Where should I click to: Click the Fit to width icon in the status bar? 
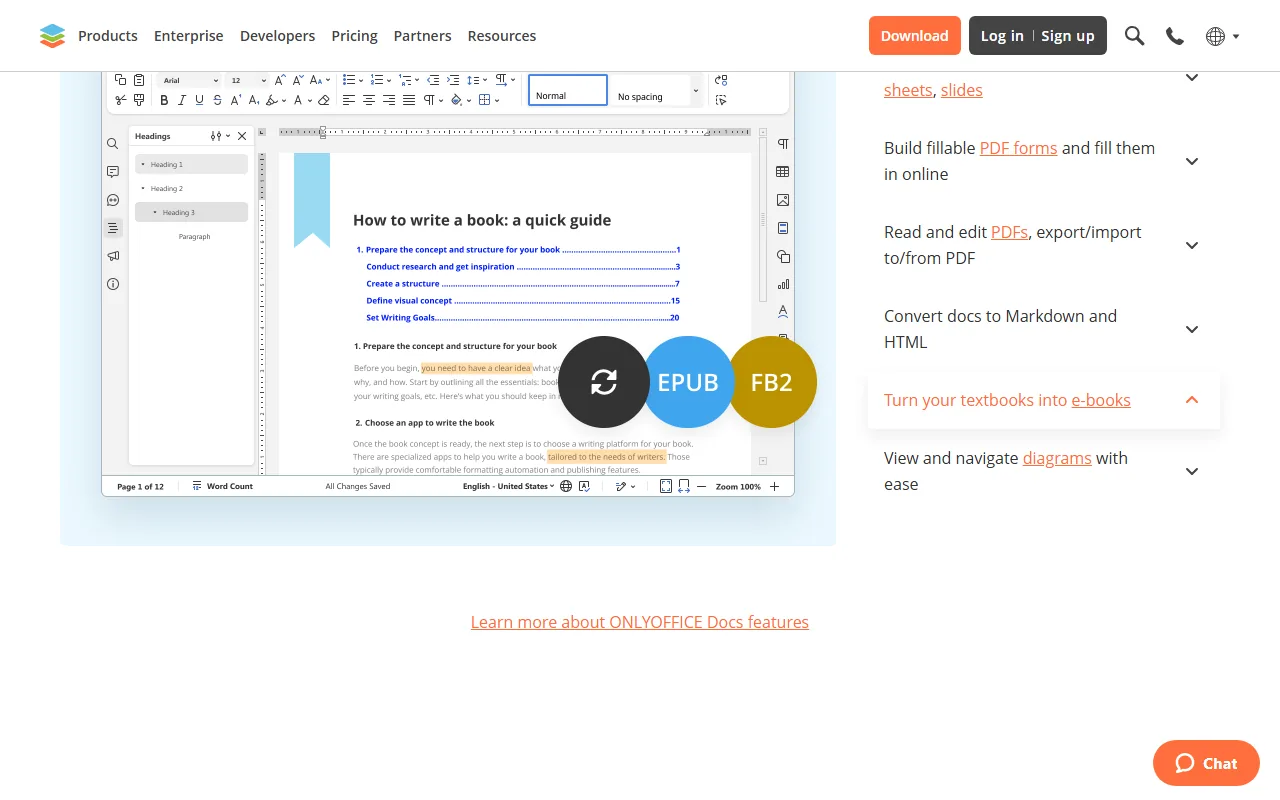coord(684,486)
